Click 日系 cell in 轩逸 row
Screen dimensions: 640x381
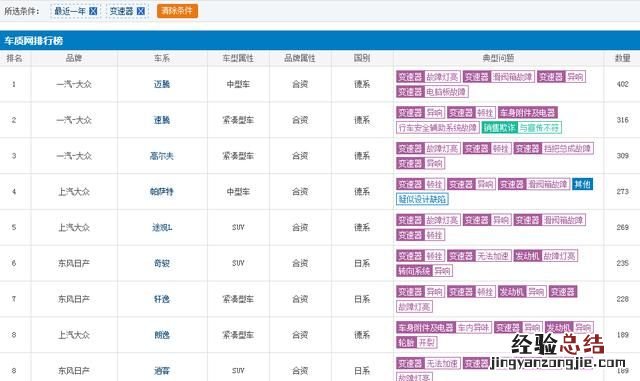point(362,299)
